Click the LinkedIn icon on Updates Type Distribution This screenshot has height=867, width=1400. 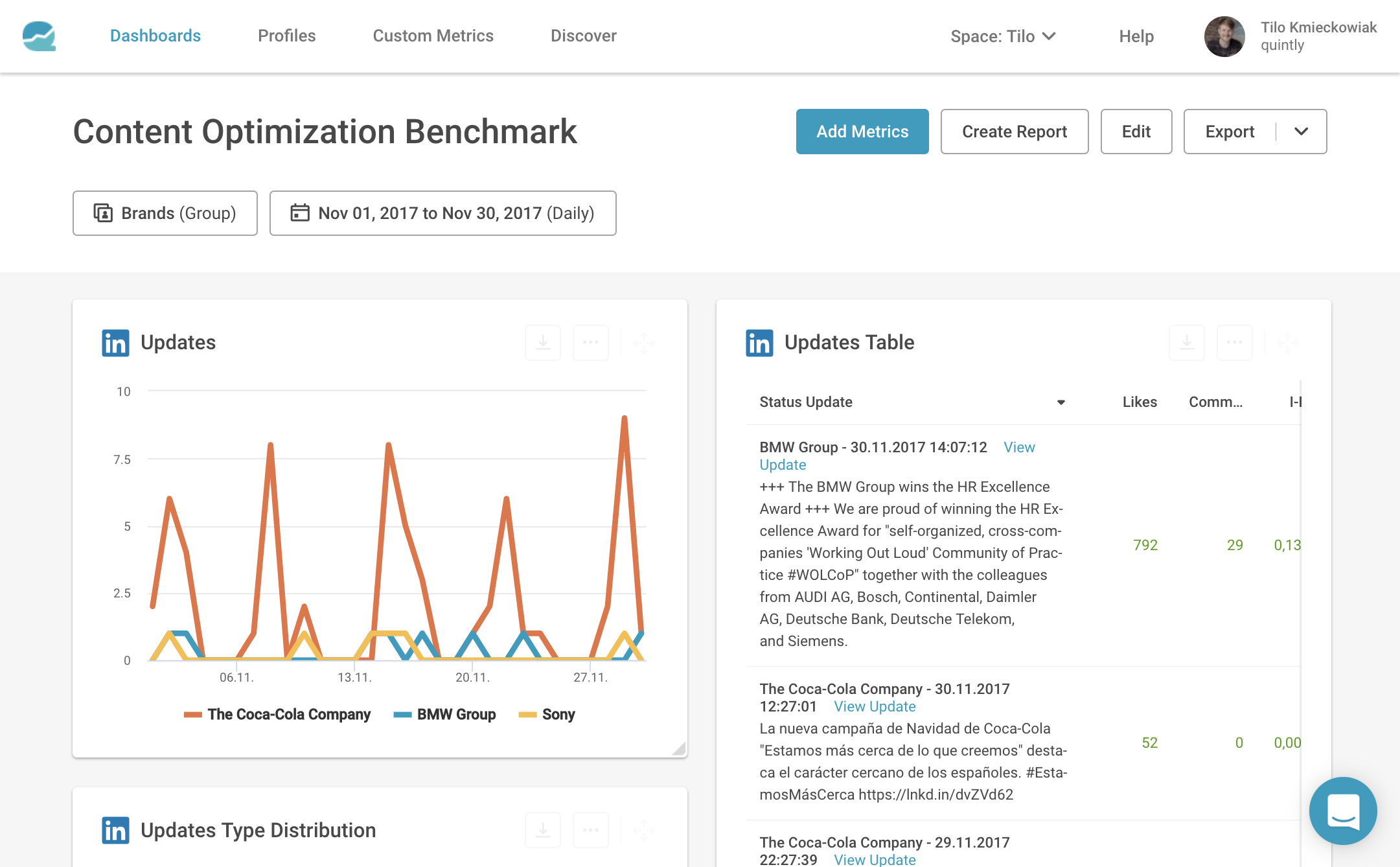pyautogui.click(x=115, y=830)
